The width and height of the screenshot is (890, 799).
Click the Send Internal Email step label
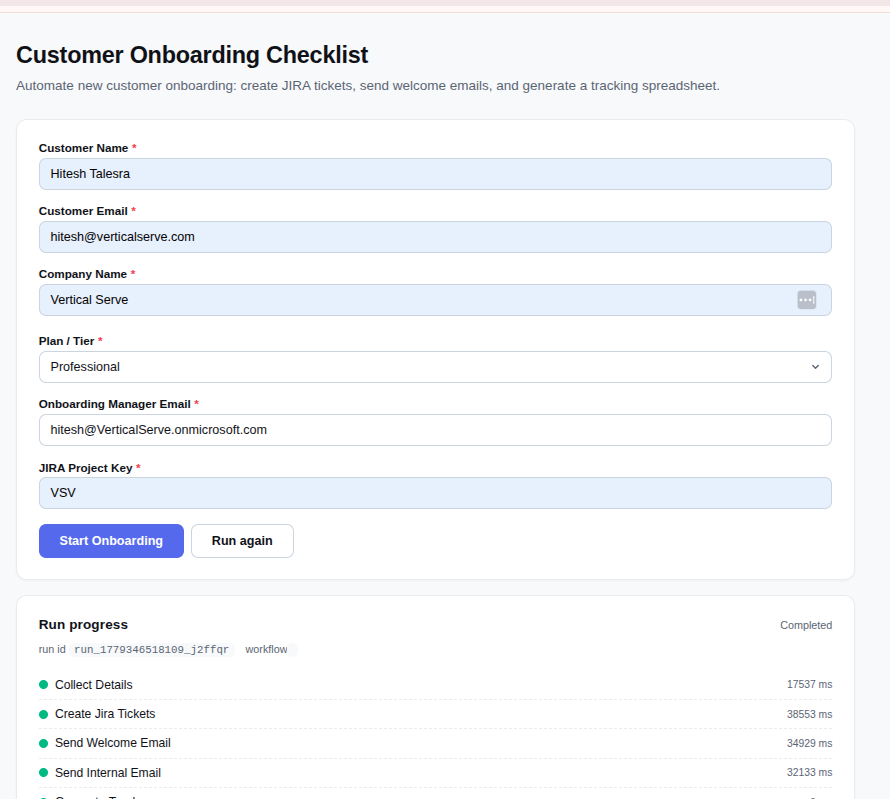pyautogui.click(x=108, y=772)
